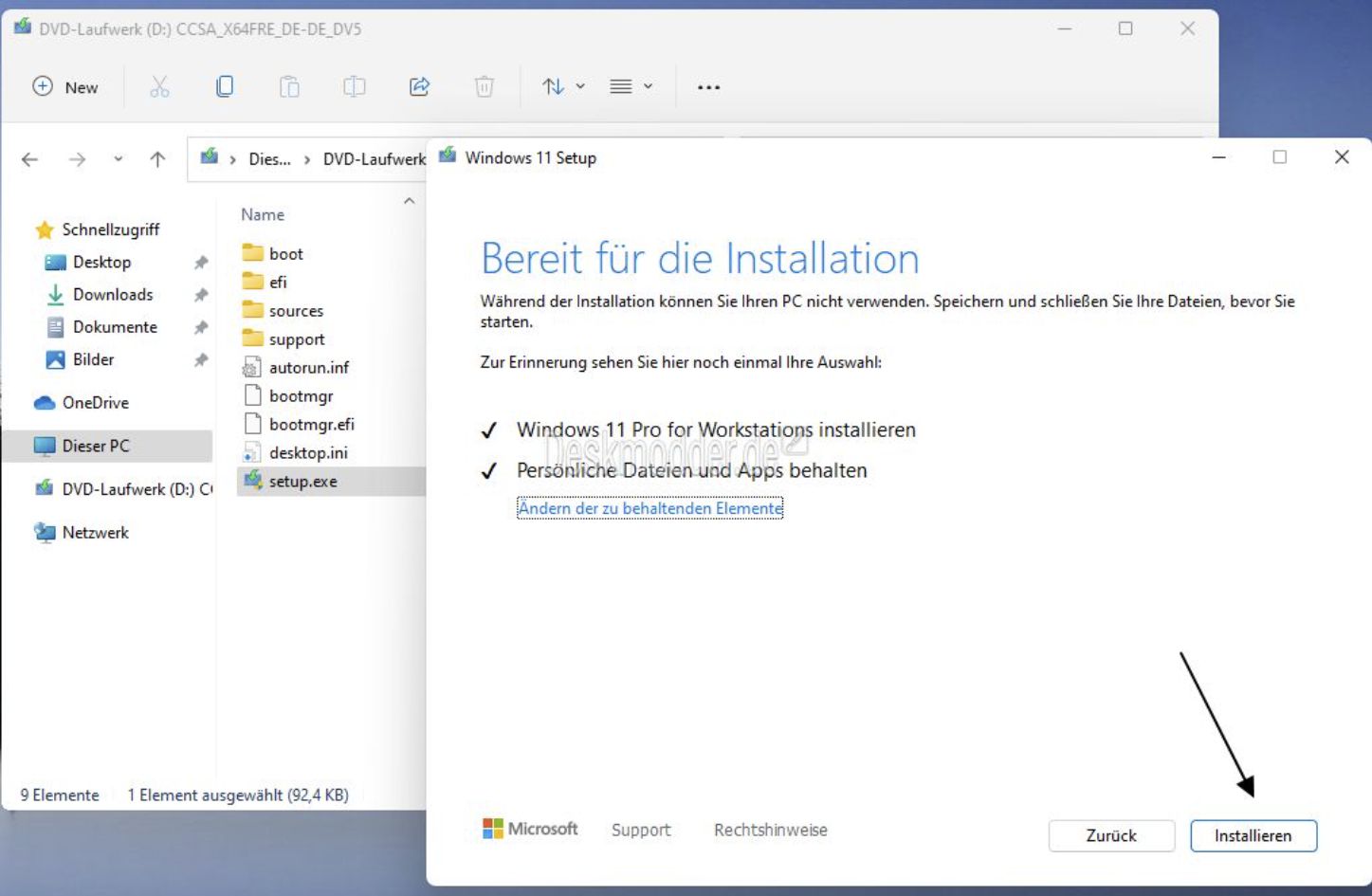Select the efi folder

pos(265,283)
